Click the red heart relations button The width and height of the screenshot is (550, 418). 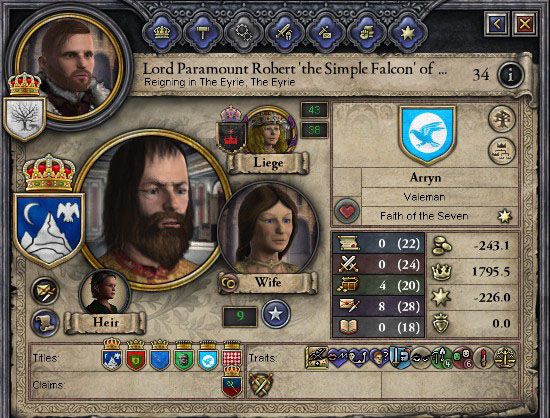coord(347,211)
